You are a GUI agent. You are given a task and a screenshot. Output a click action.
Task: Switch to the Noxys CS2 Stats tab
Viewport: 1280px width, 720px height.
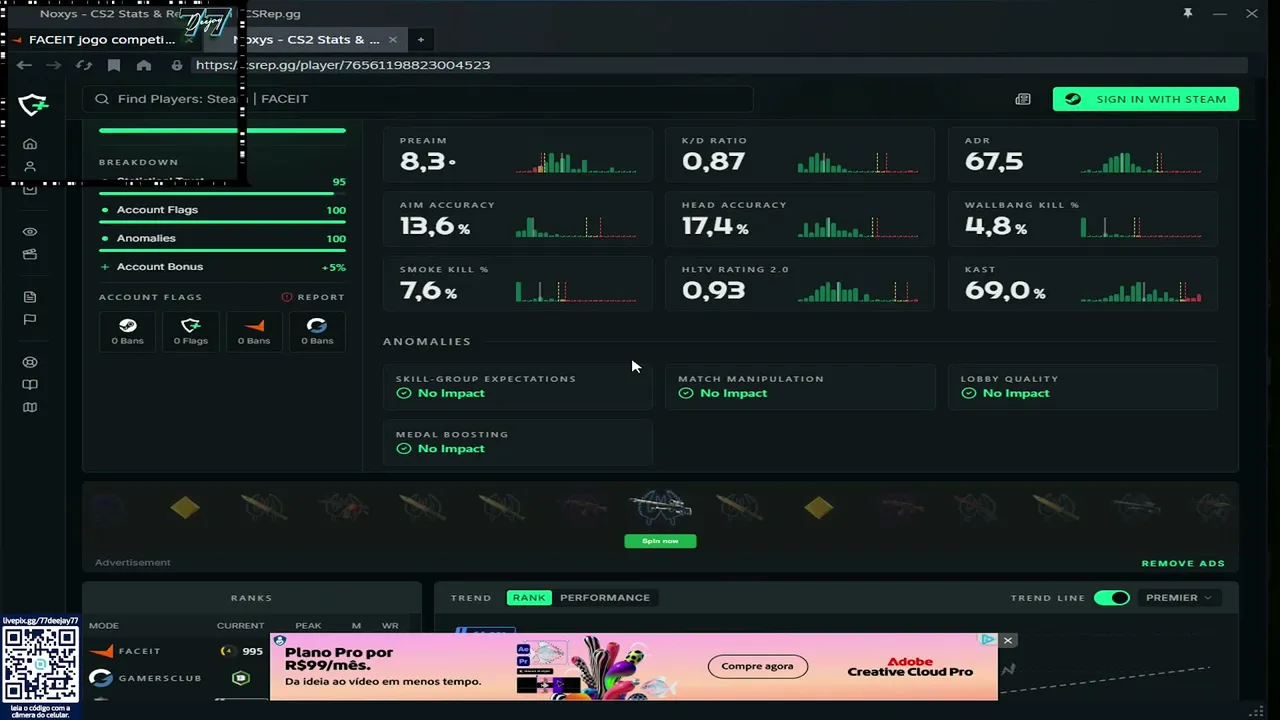[x=306, y=40]
